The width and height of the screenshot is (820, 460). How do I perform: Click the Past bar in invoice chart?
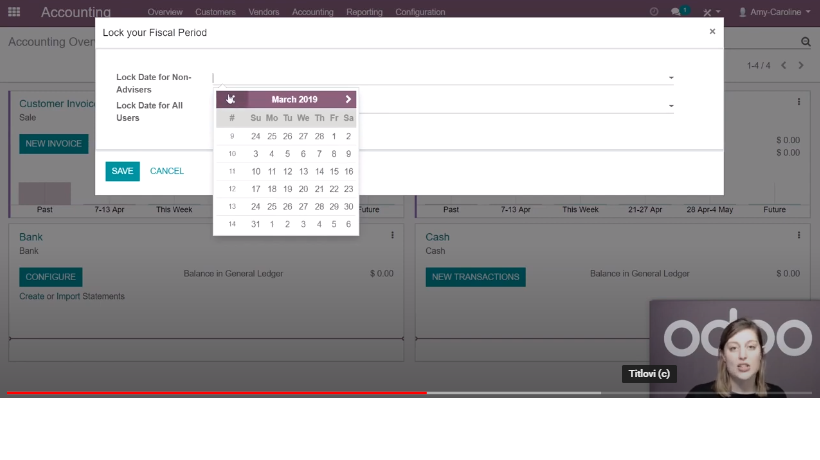(44, 193)
